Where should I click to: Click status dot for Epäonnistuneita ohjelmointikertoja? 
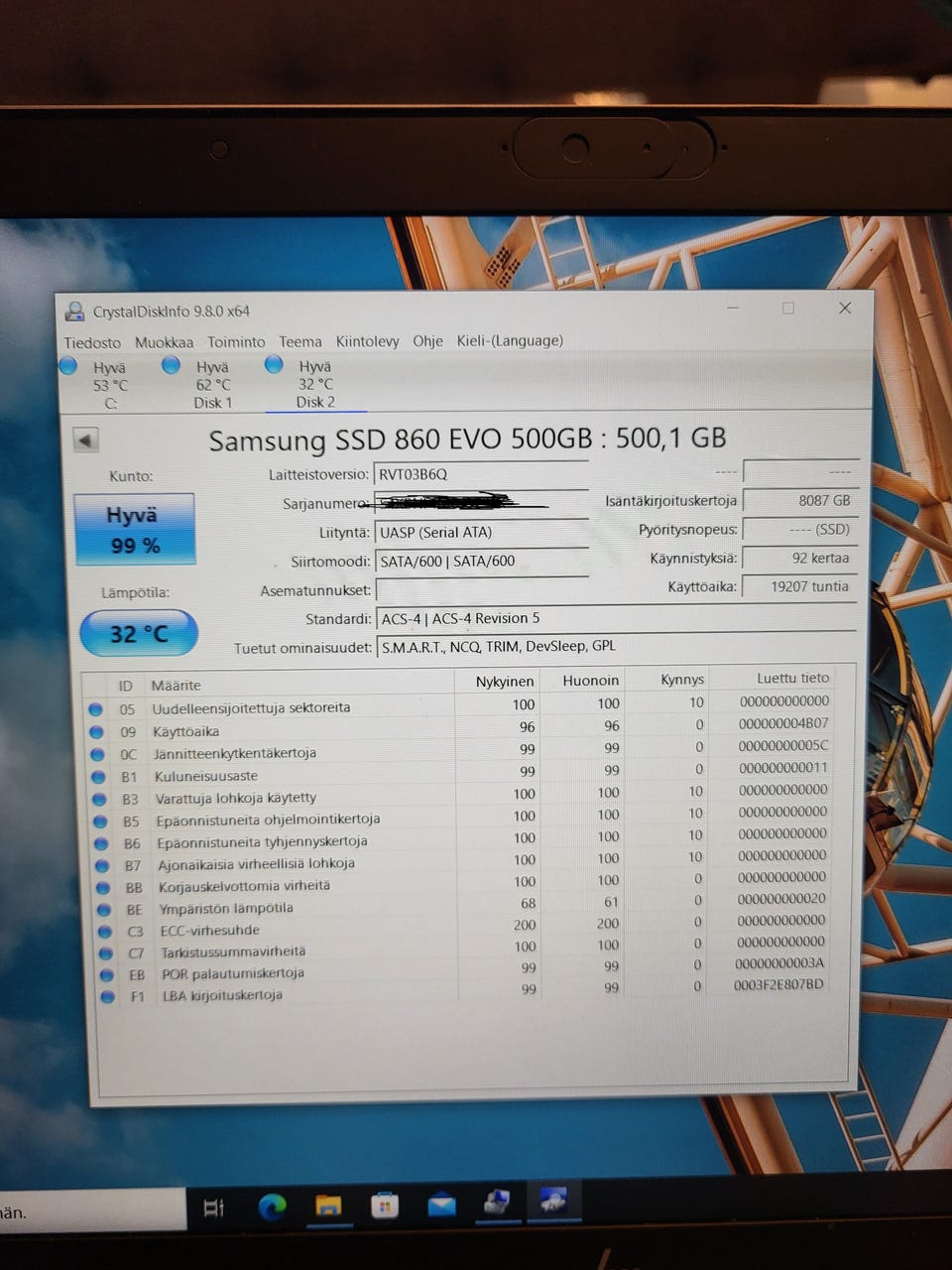[x=101, y=822]
